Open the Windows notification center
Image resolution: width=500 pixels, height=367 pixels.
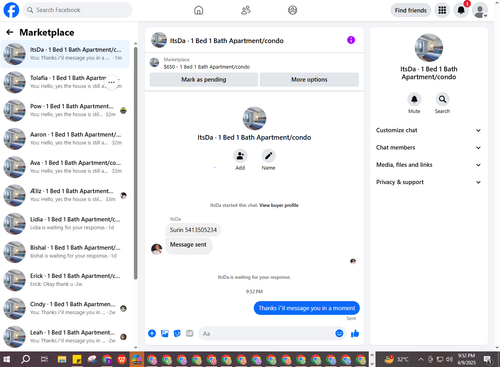(488, 359)
